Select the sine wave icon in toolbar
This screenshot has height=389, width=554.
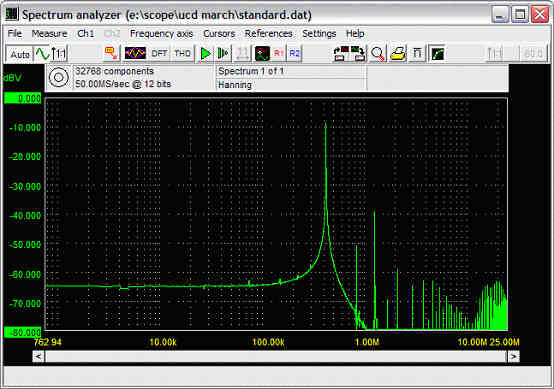(x=42, y=54)
